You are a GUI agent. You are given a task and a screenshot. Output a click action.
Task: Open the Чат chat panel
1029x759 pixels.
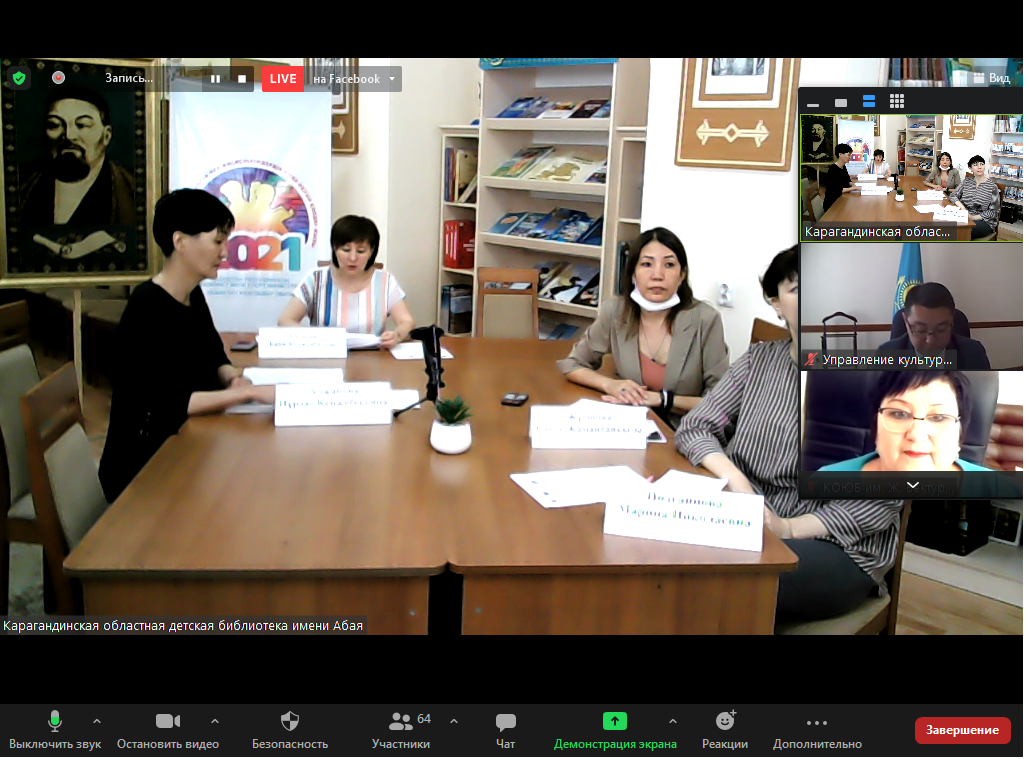[506, 729]
